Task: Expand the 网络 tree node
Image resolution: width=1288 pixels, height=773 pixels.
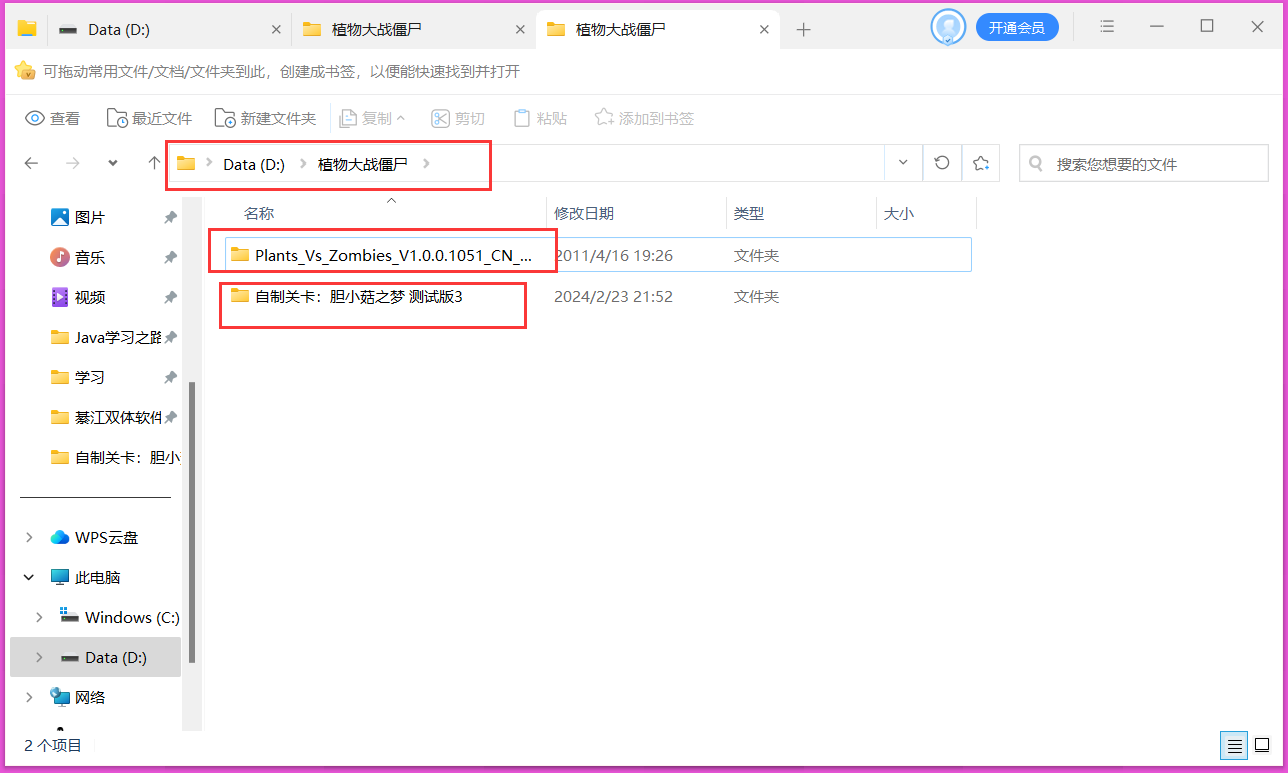Action: 29,697
